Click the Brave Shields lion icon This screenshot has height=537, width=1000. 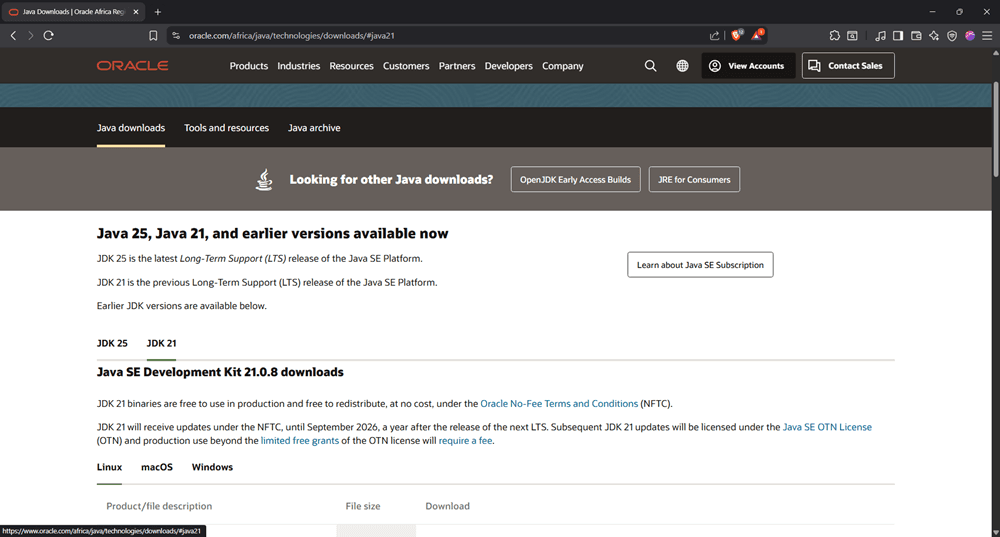[737, 35]
